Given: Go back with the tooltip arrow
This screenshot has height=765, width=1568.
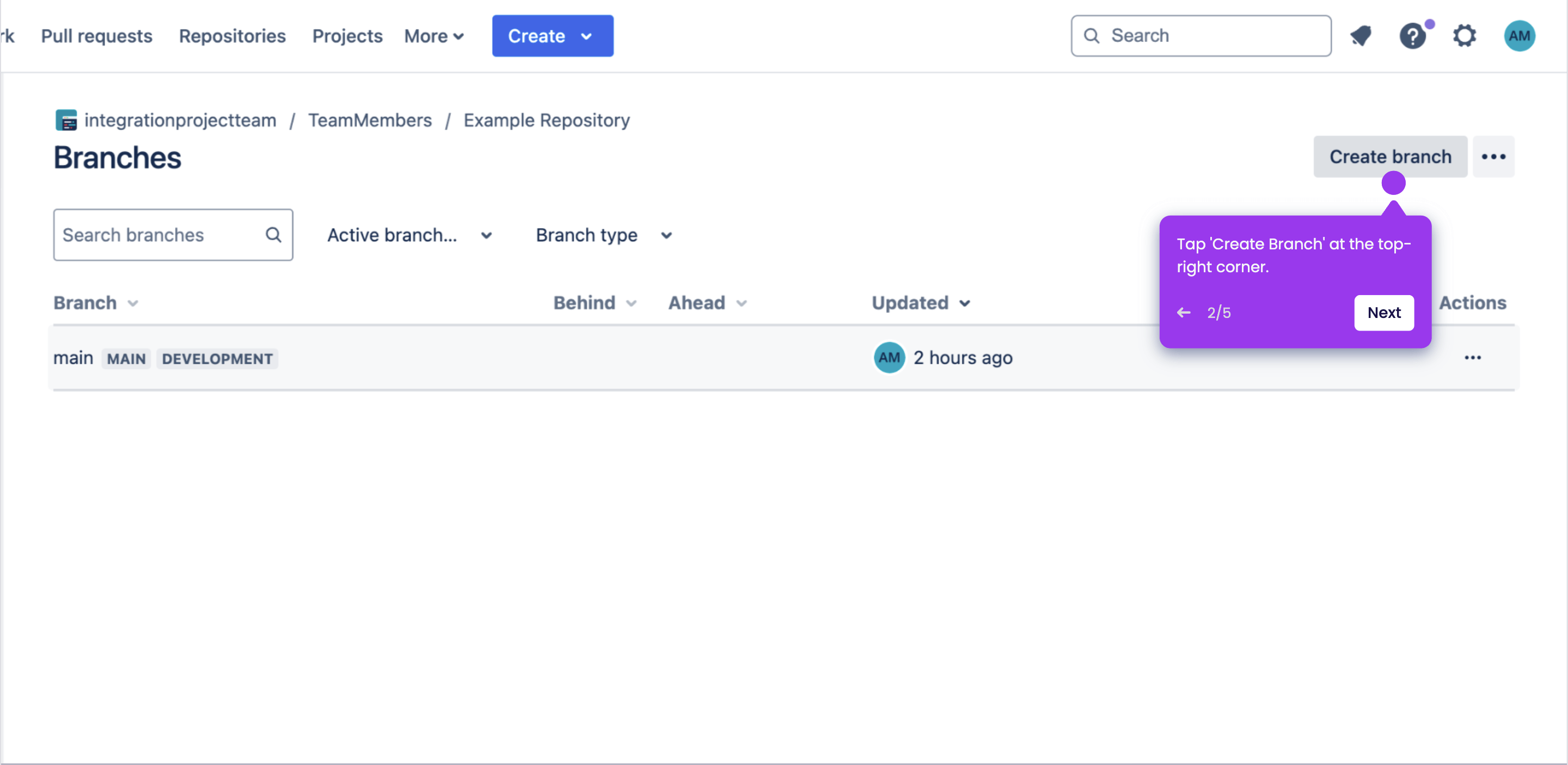Looking at the screenshot, I should (x=1183, y=313).
